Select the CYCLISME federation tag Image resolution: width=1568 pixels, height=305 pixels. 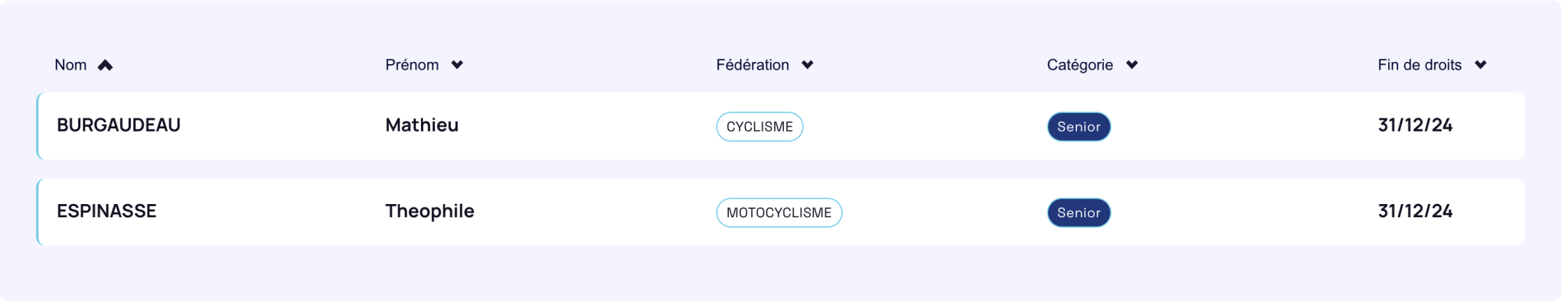(759, 127)
